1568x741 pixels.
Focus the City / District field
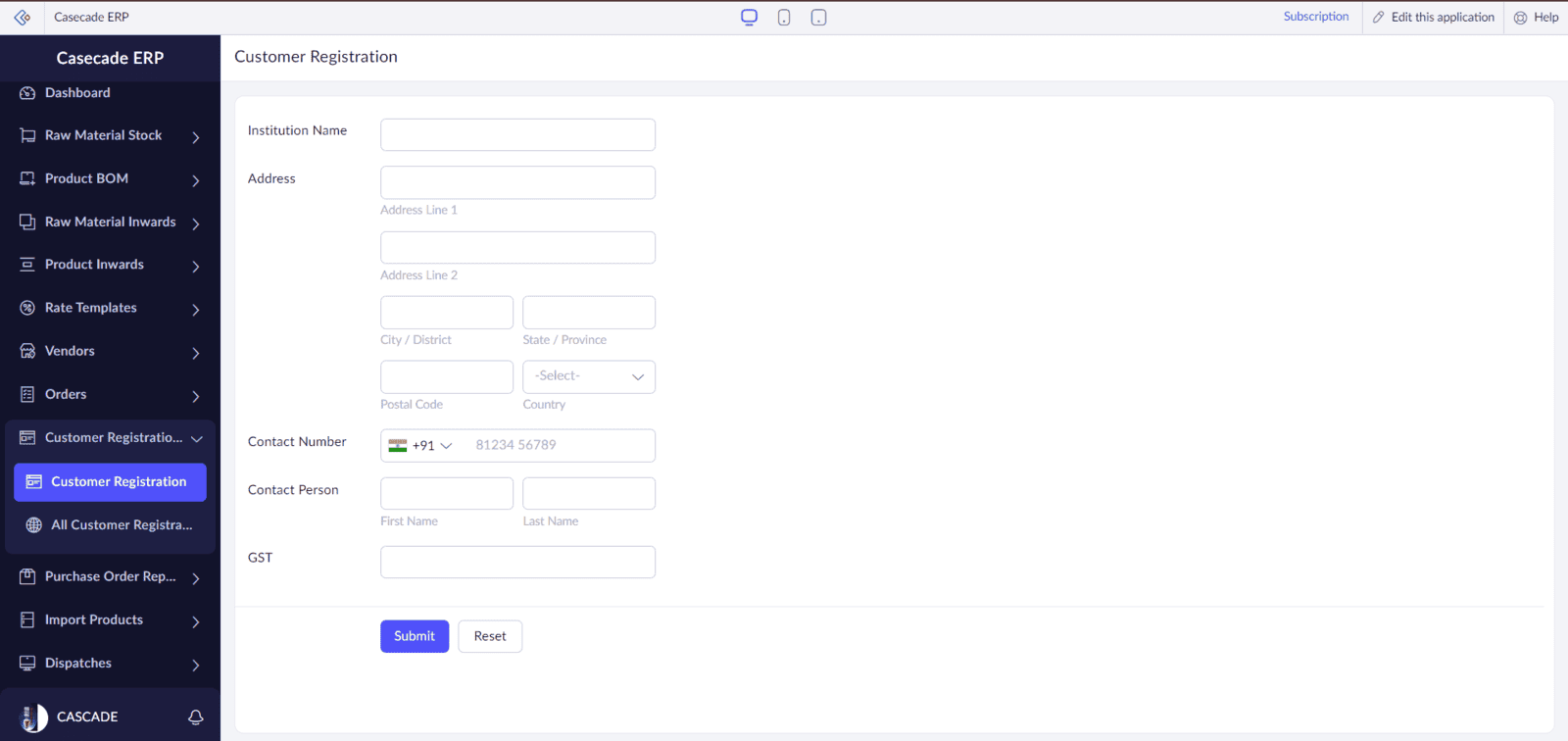[x=447, y=313]
